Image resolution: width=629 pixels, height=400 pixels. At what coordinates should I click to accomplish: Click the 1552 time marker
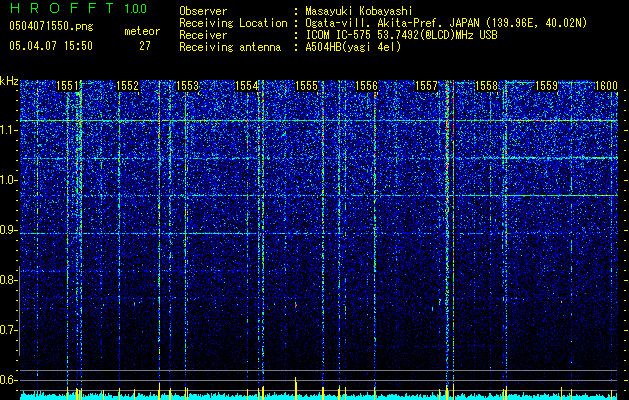tap(127, 86)
